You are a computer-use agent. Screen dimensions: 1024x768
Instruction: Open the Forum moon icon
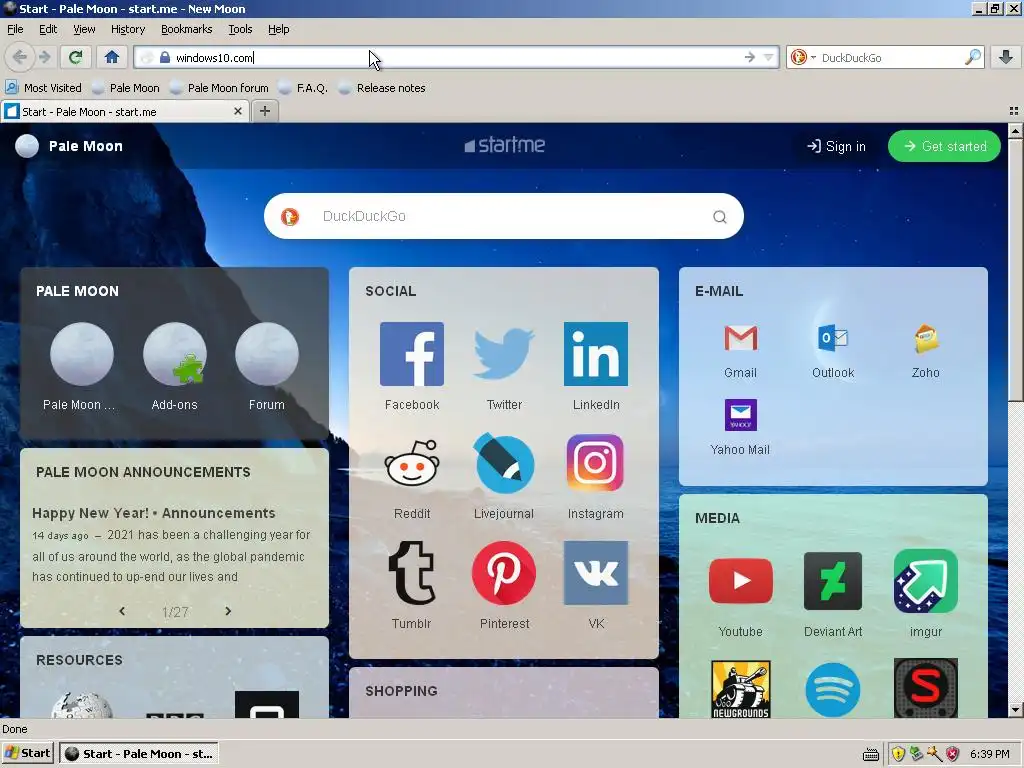click(266, 354)
